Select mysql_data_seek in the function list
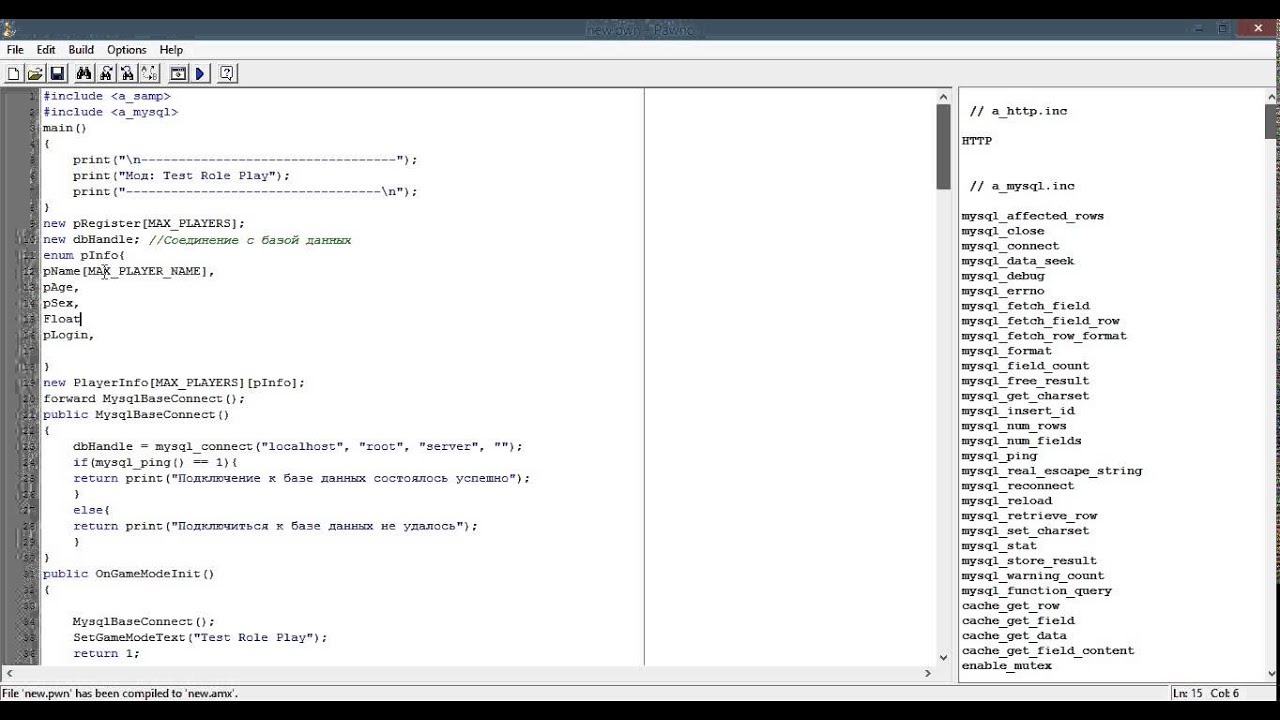Viewport: 1280px width, 720px height. coord(1018,261)
